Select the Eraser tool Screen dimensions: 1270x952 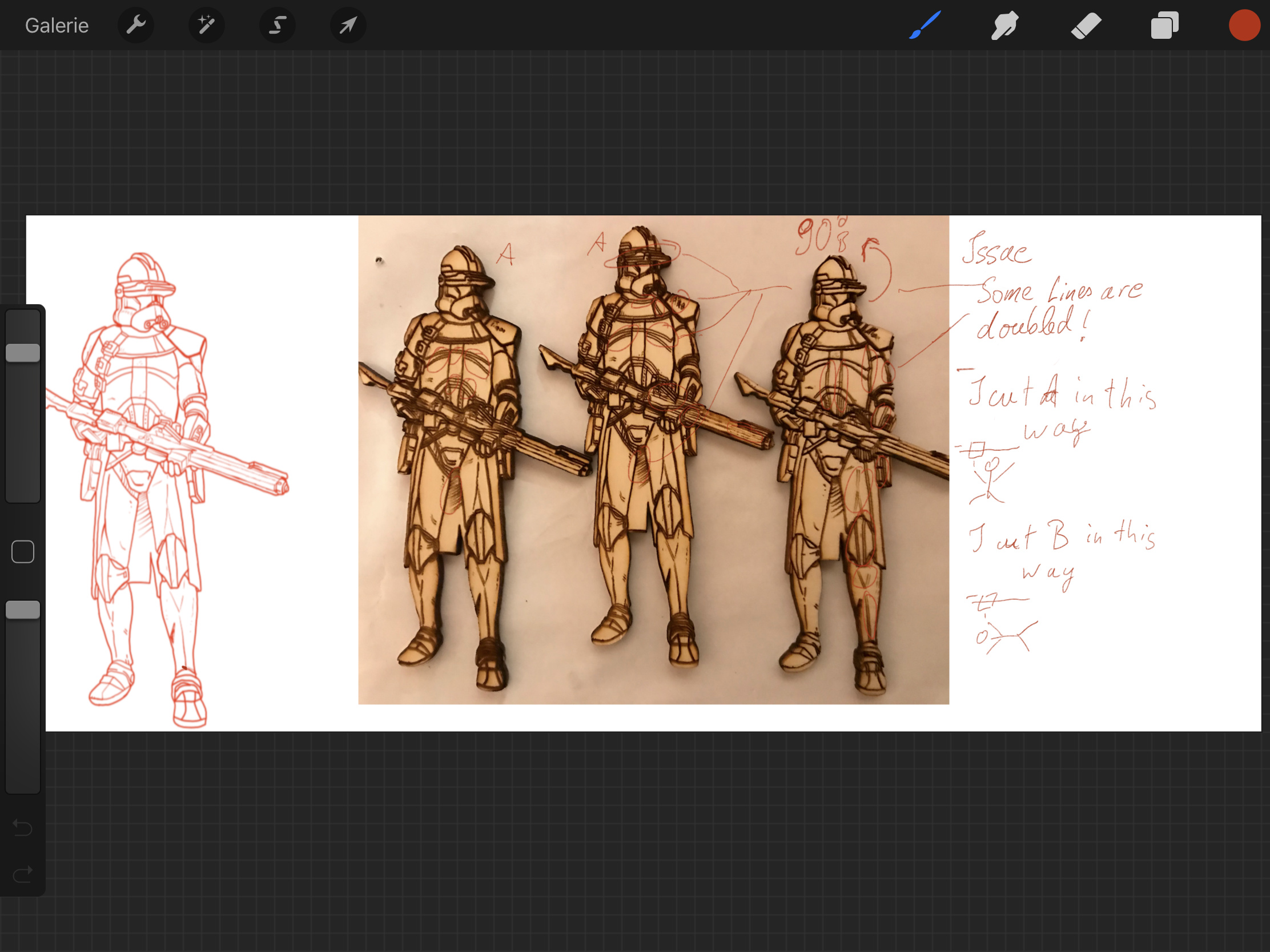tap(1086, 26)
